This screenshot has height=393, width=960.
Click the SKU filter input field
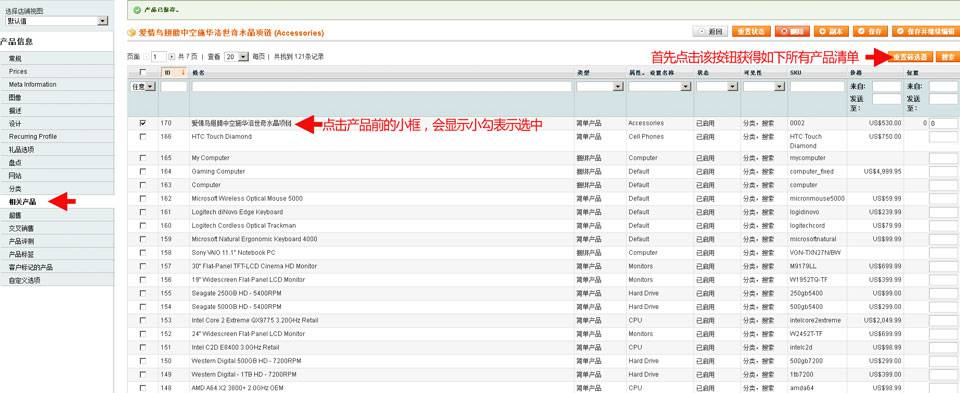817,87
